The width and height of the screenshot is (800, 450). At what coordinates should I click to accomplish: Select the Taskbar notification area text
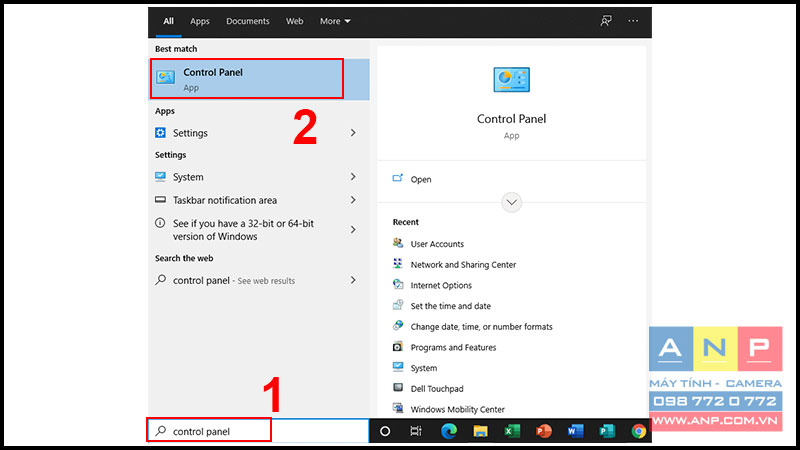(225, 200)
